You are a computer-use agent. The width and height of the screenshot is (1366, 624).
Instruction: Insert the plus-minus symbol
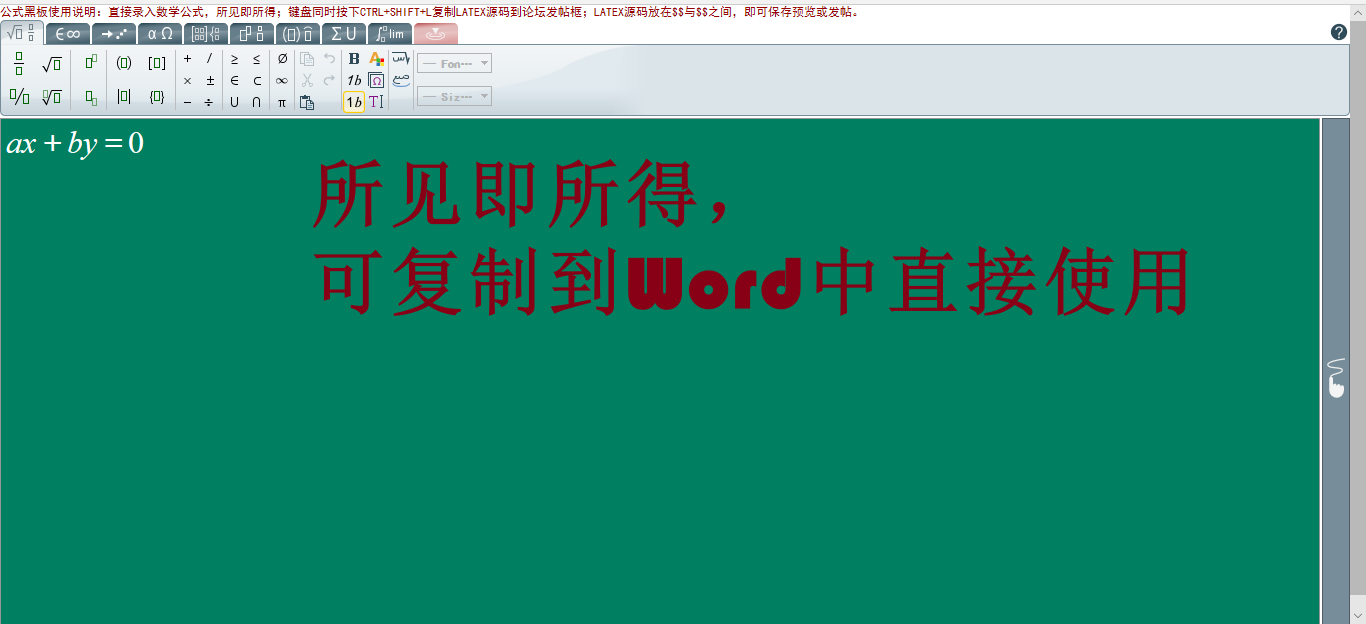click(x=209, y=80)
